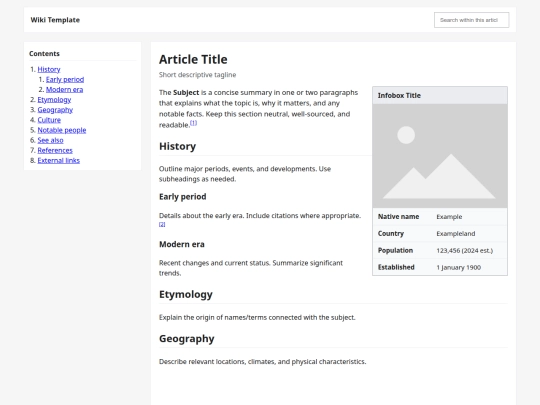
Task: Open the External links contents entry
Action: coord(59,160)
